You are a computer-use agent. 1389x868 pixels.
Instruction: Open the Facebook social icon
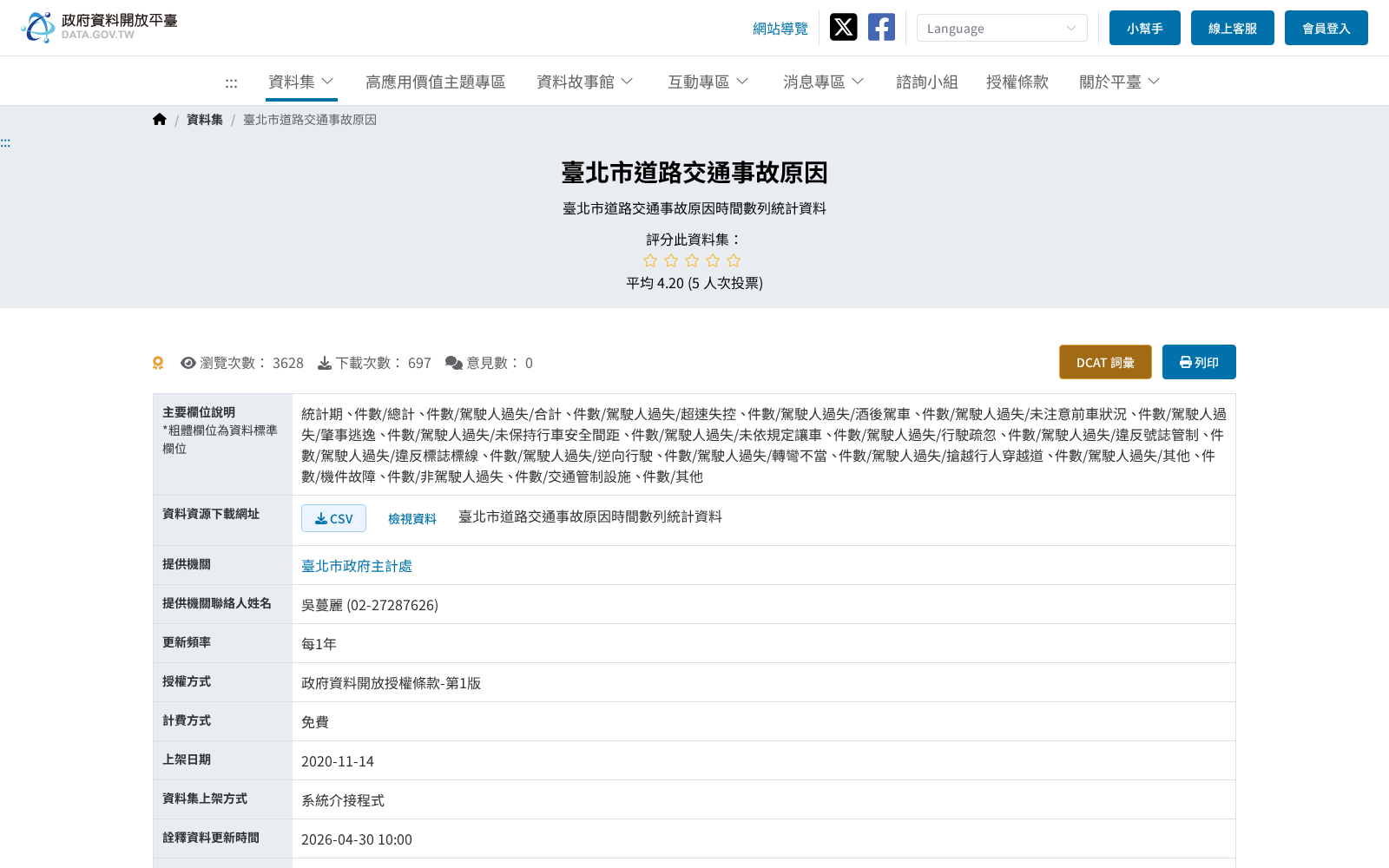[x=881, y=27]
